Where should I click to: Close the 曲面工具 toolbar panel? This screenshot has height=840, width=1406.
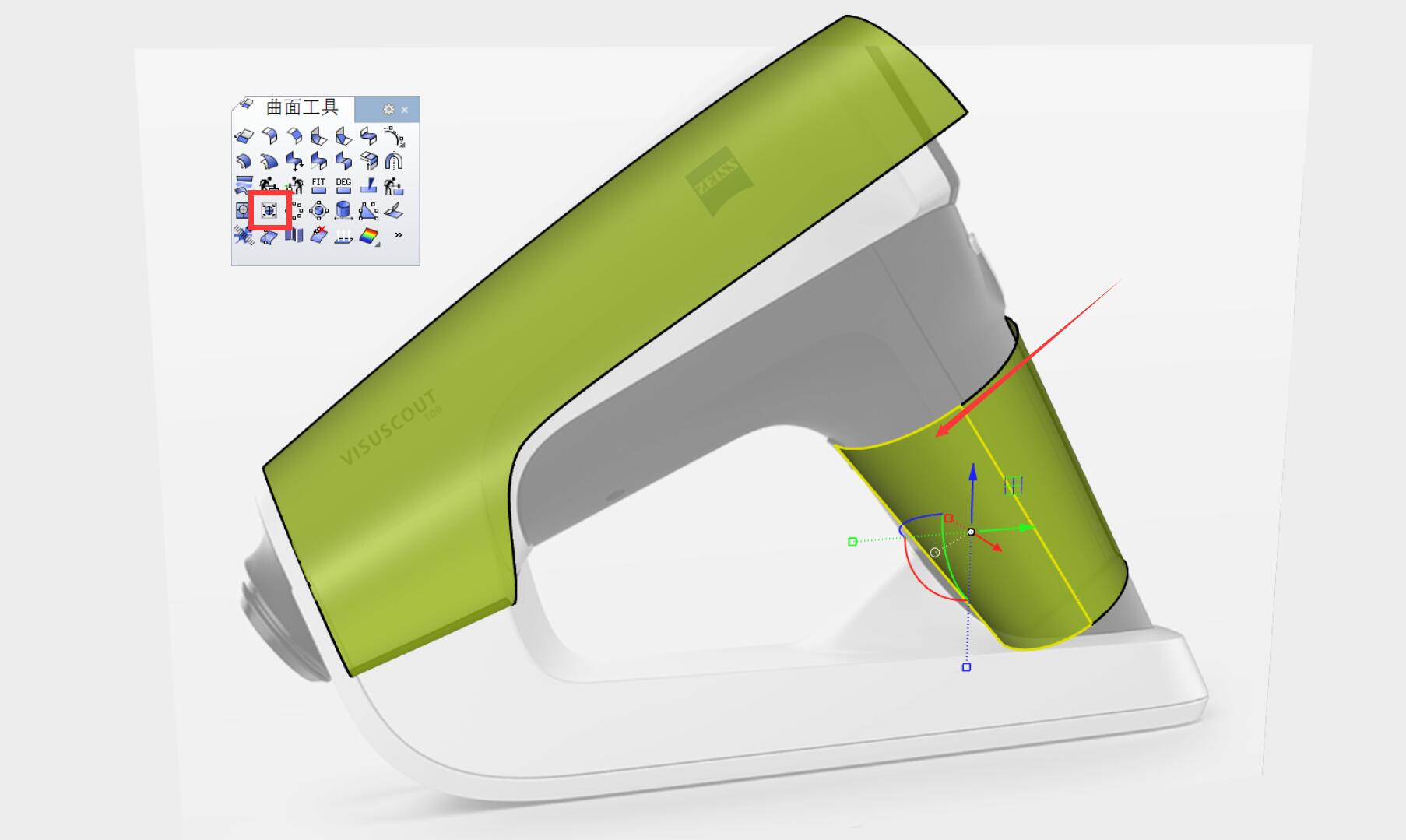pos(405,110)
